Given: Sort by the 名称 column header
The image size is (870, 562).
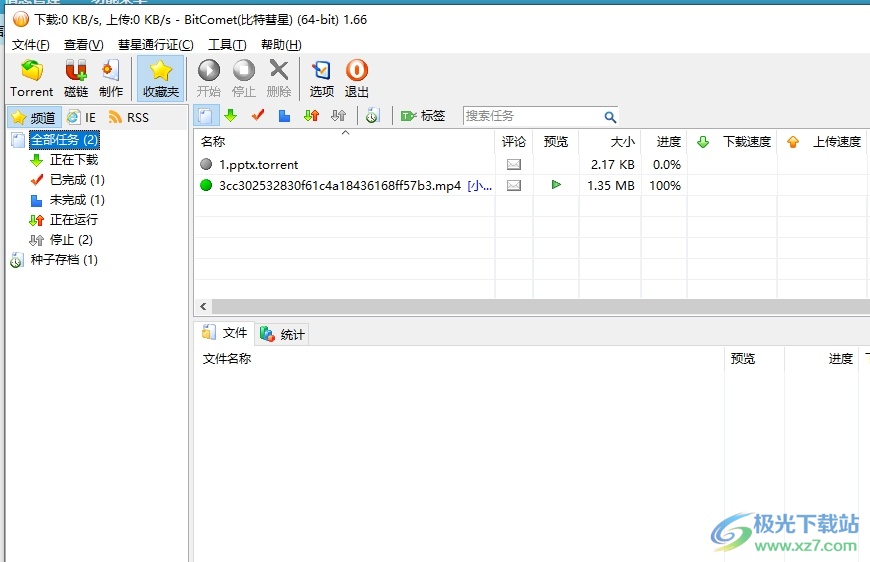Looking at the screenshot, I should 344,142.
